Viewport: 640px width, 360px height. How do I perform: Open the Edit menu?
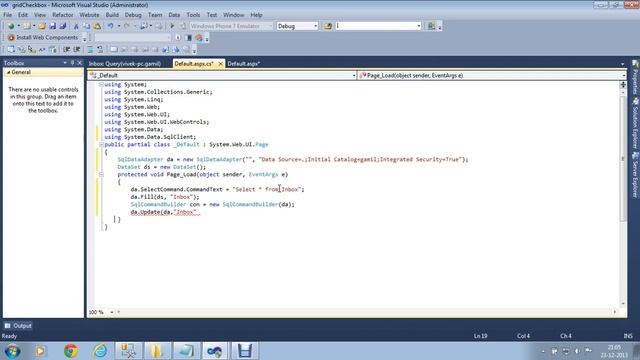(x=23, y=15)
